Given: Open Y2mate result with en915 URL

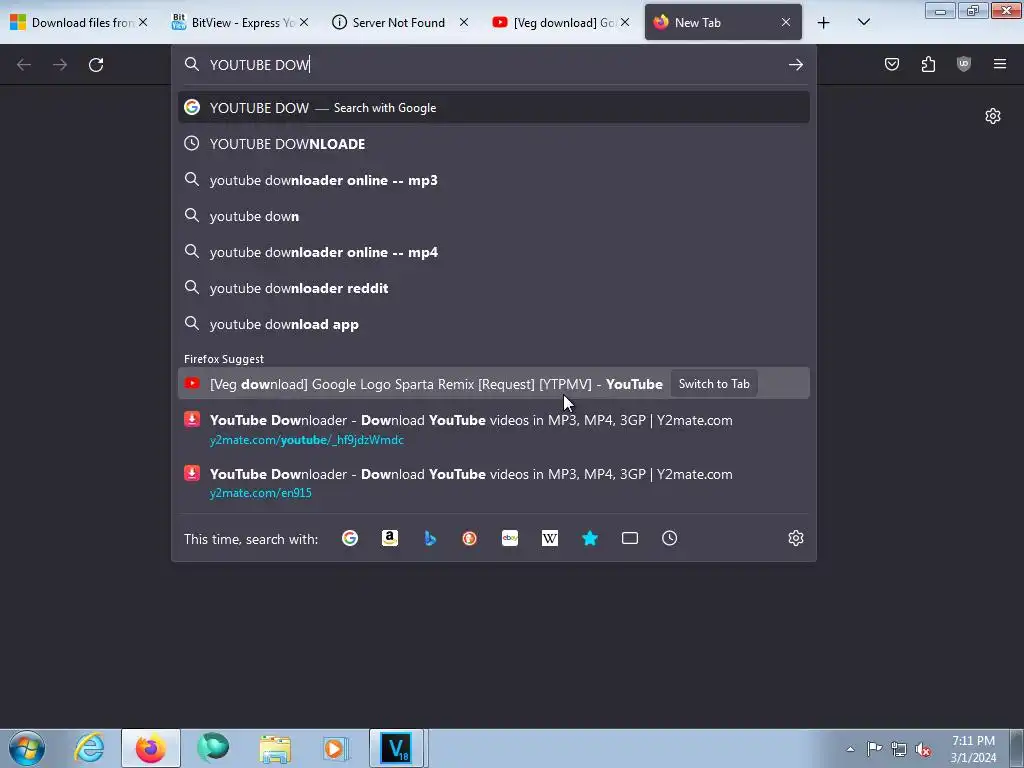Looking at the screenshot, I should coord(494,483).
